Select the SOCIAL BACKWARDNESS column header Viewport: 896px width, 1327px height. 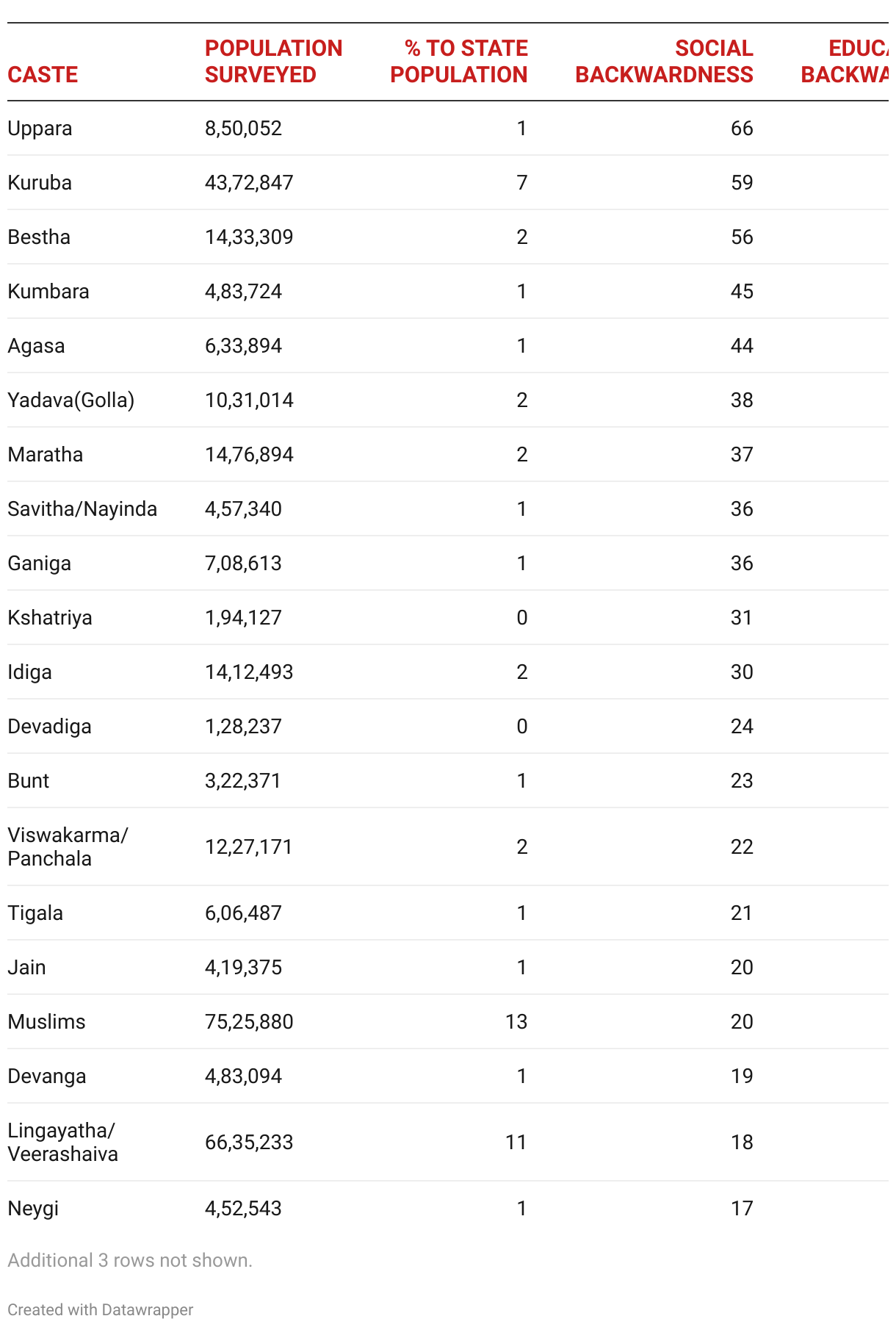pos(664,62)
